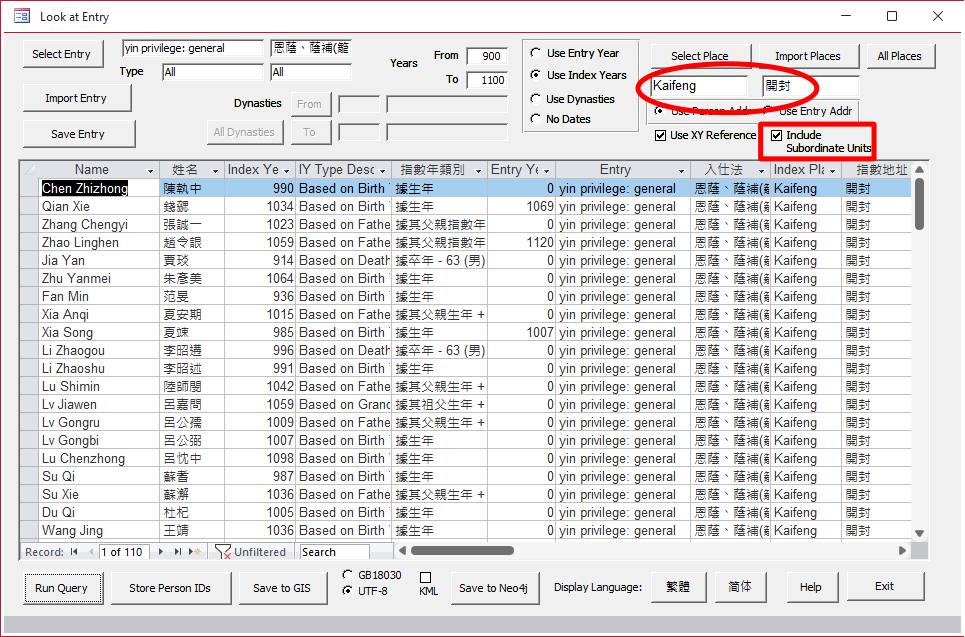Select the Use Entry Year radio button

pyautogui.click(x=536, y=53)
